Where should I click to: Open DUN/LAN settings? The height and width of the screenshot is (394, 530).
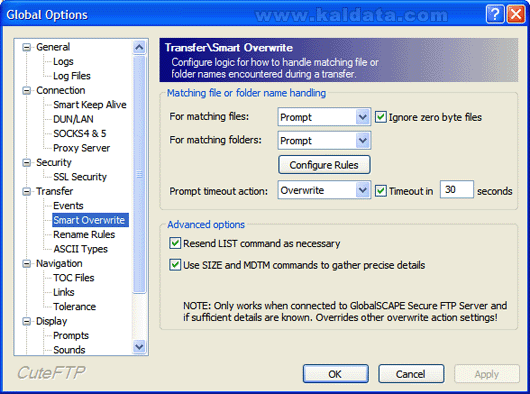click(x=73, y=119)
